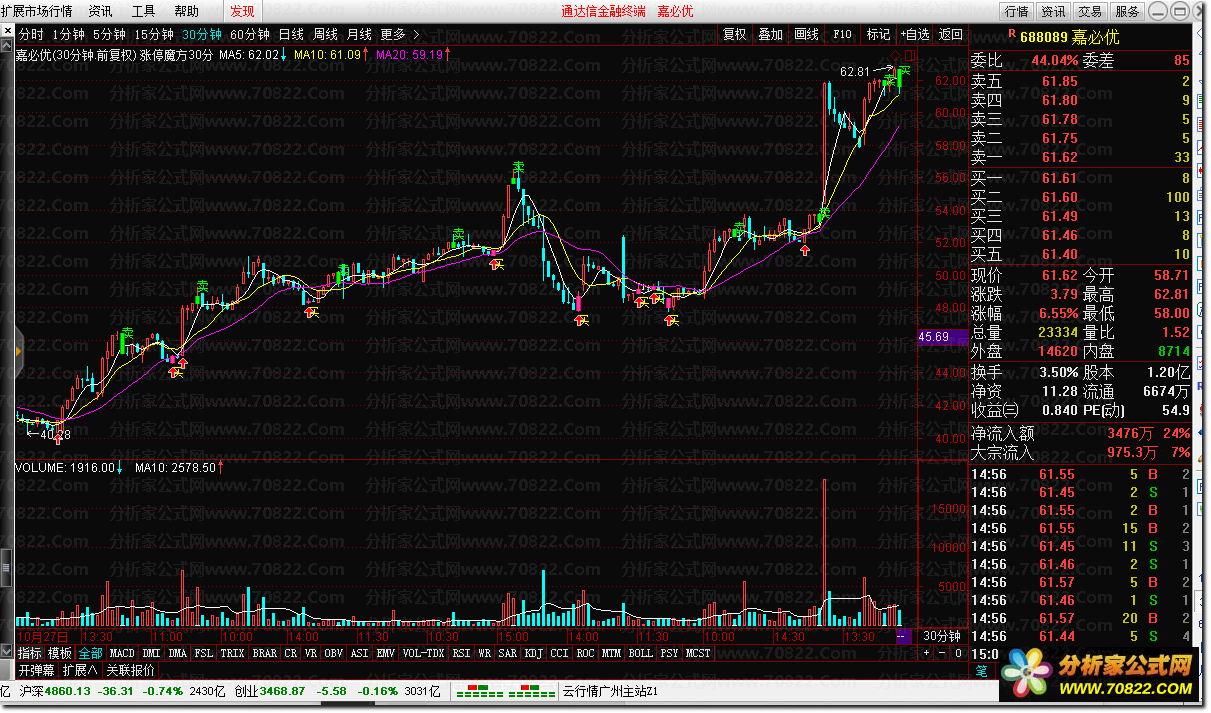Zoom out chart with the − button
Image resolution: width=1211 pixels, height=713 pixels.
point(942,653)
